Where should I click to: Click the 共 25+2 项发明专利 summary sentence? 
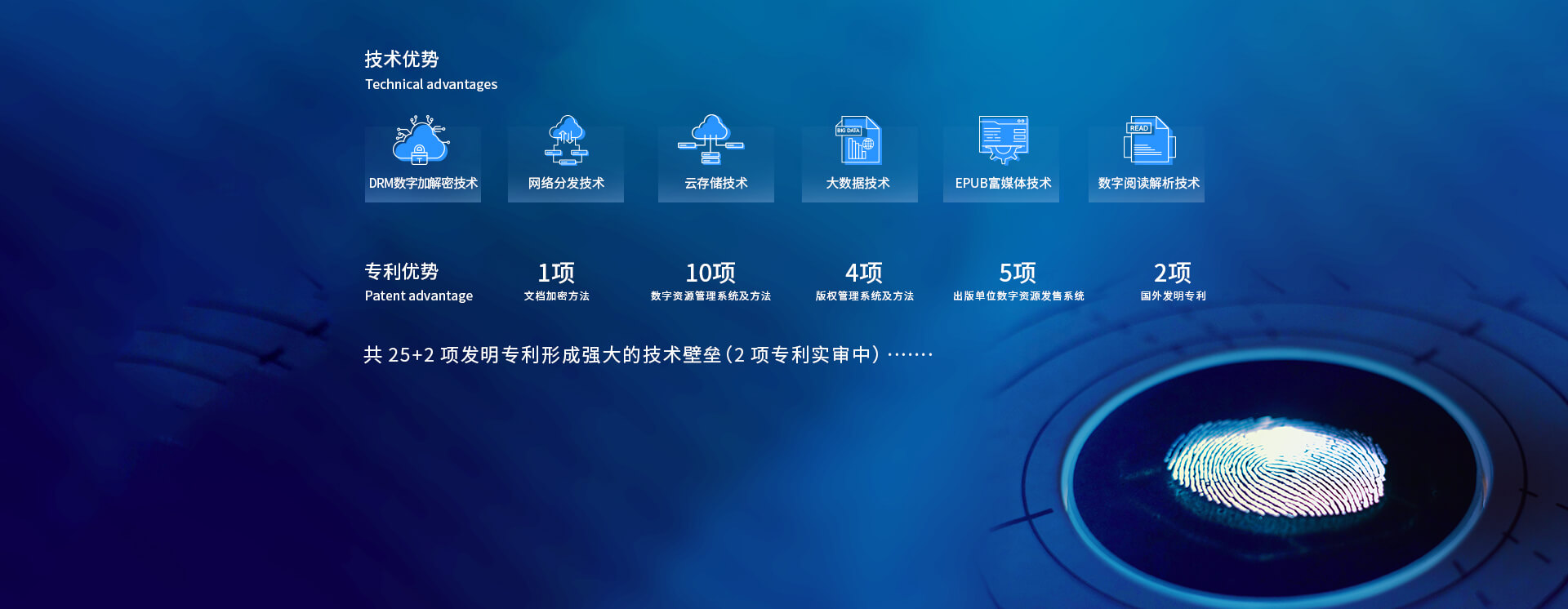click(x=648, y=355)
